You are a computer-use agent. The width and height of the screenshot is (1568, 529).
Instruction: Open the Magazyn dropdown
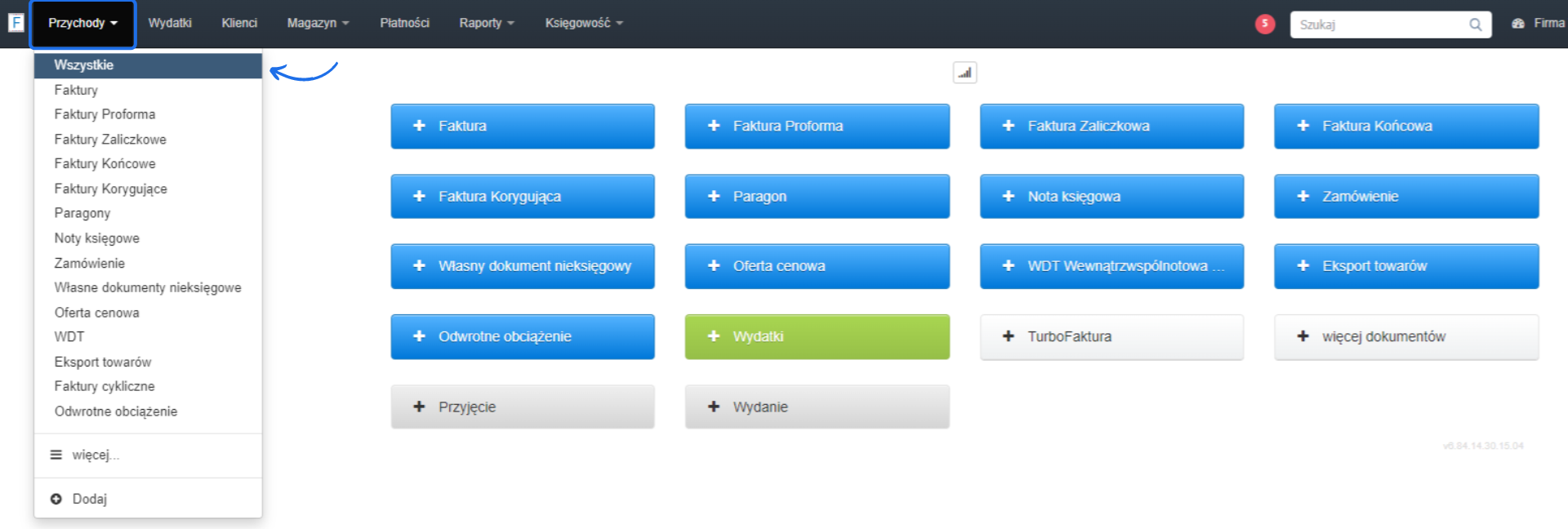click(x=318, y=23)
